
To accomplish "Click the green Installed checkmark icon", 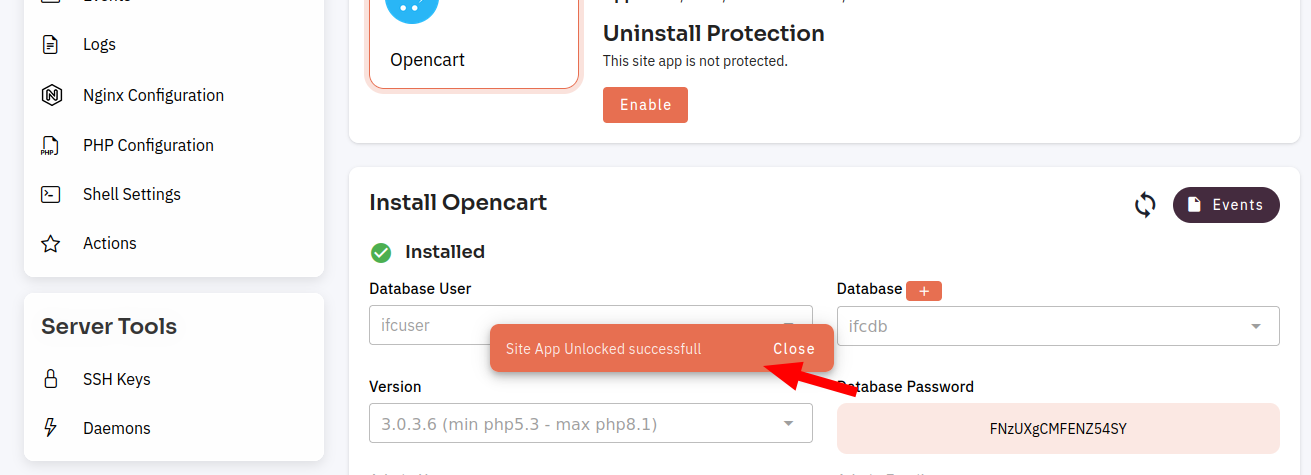I will click(x=380, y=252).
